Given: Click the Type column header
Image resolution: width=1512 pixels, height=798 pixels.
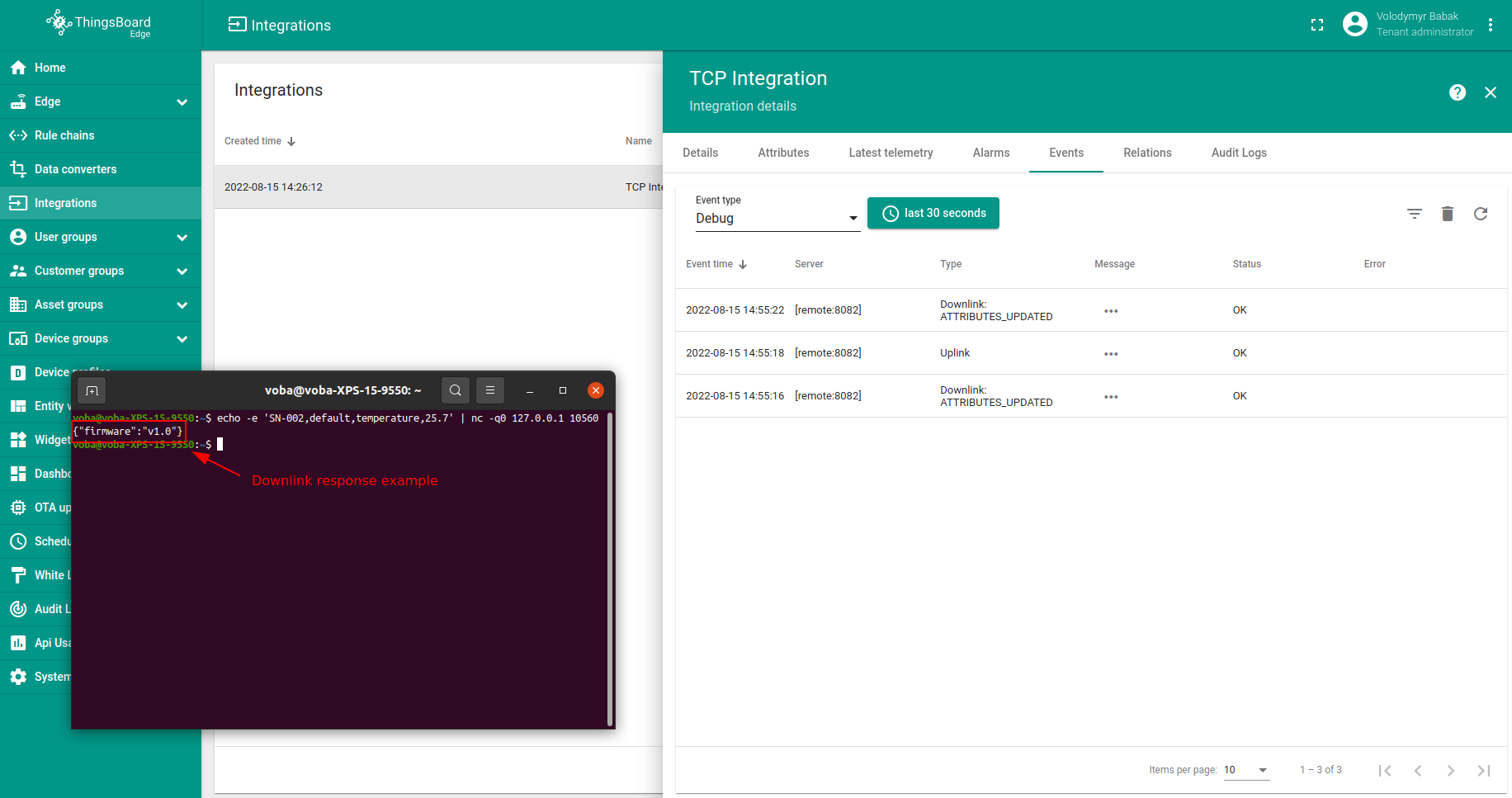Looking at the screenshot, I should click(x=951, y=264).
